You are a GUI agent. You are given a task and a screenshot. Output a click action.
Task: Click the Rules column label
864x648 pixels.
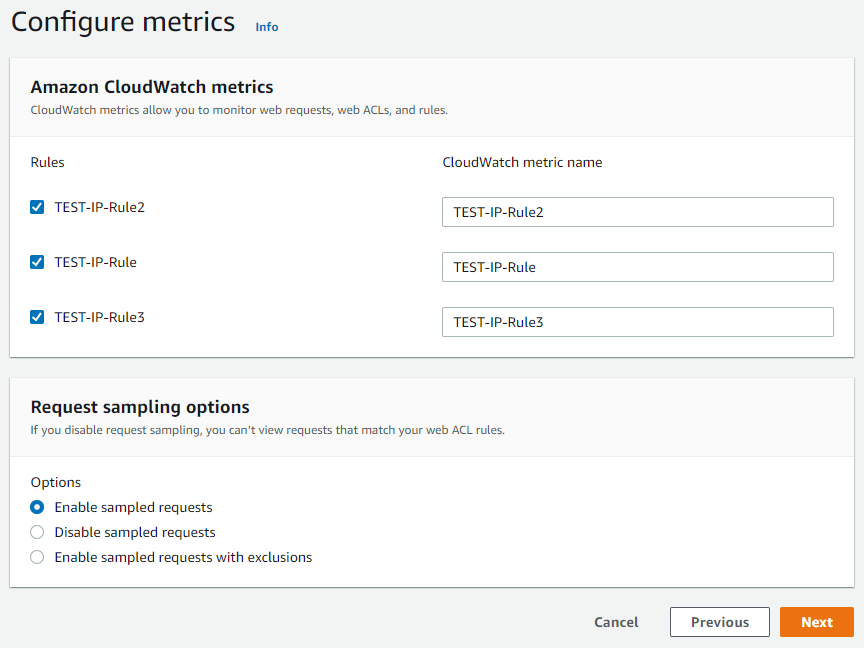[48, 162]
